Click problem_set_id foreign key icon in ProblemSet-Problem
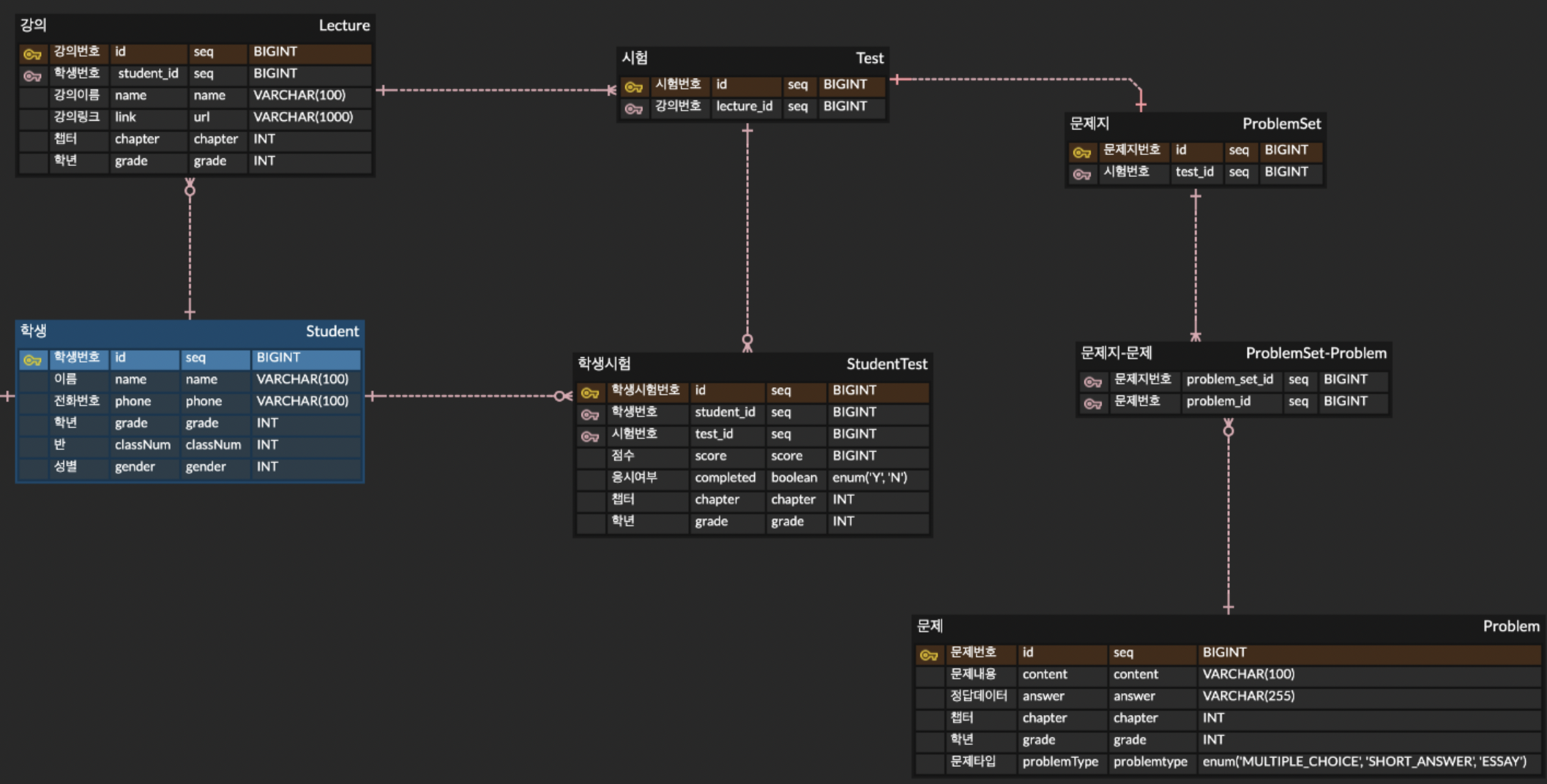This screenshot has width=1547, height=784. pyautogui.click(x=1093, y=382)
